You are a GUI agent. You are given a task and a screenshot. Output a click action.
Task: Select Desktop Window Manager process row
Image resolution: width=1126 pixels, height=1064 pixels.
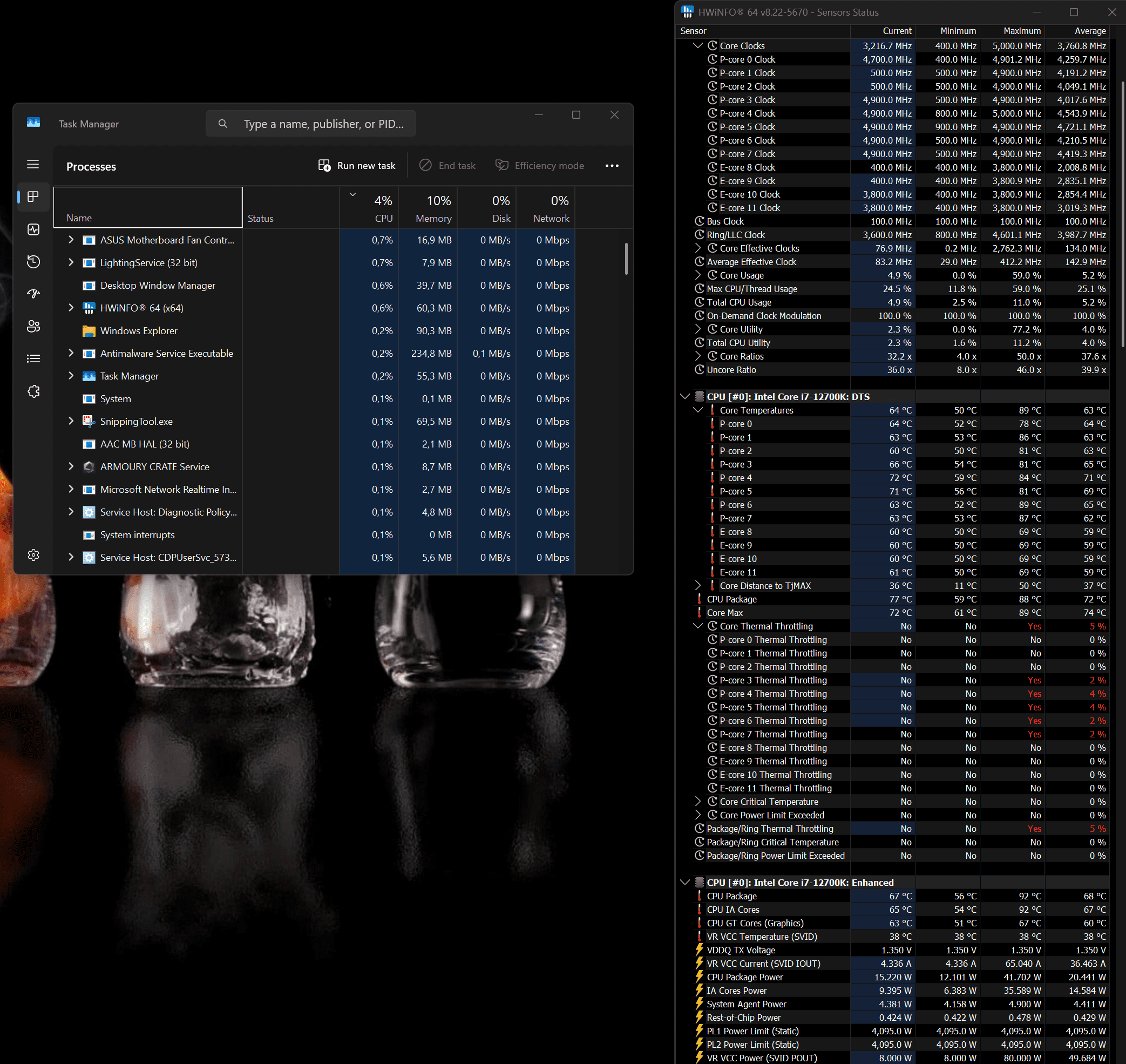pyautogui.click(x=315, y=285)
